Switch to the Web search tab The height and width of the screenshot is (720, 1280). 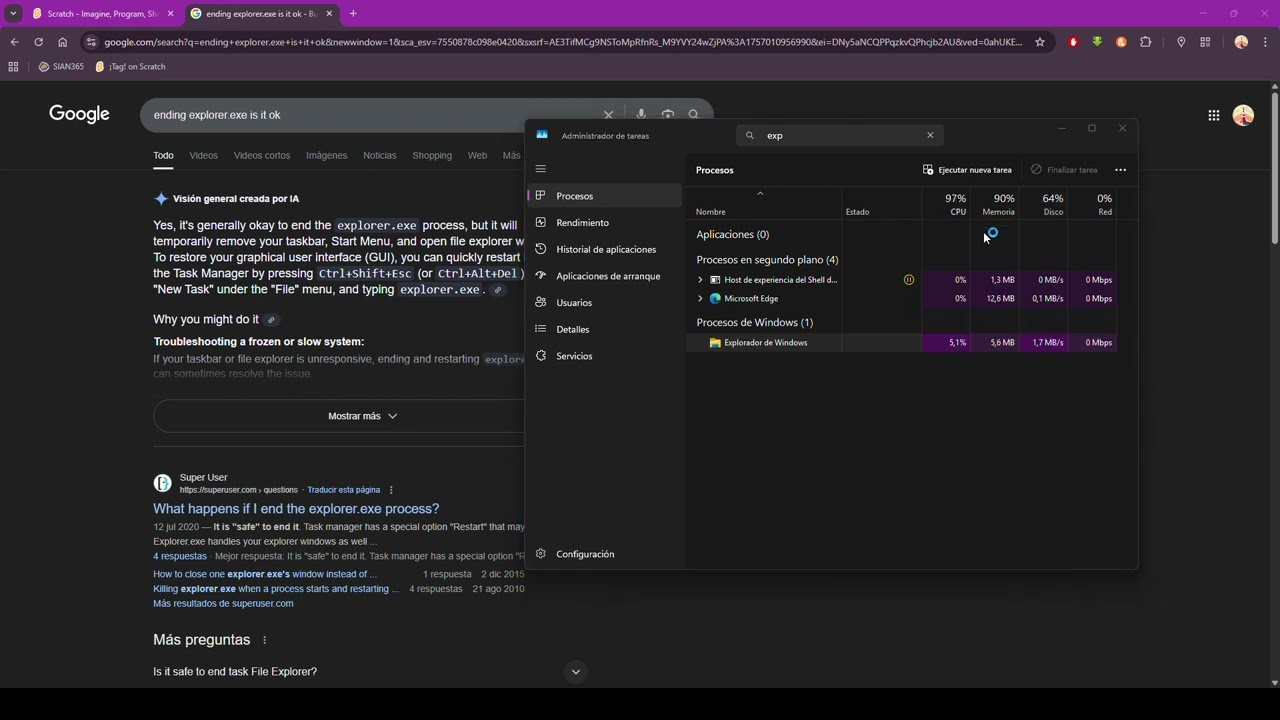click(477, 156)
